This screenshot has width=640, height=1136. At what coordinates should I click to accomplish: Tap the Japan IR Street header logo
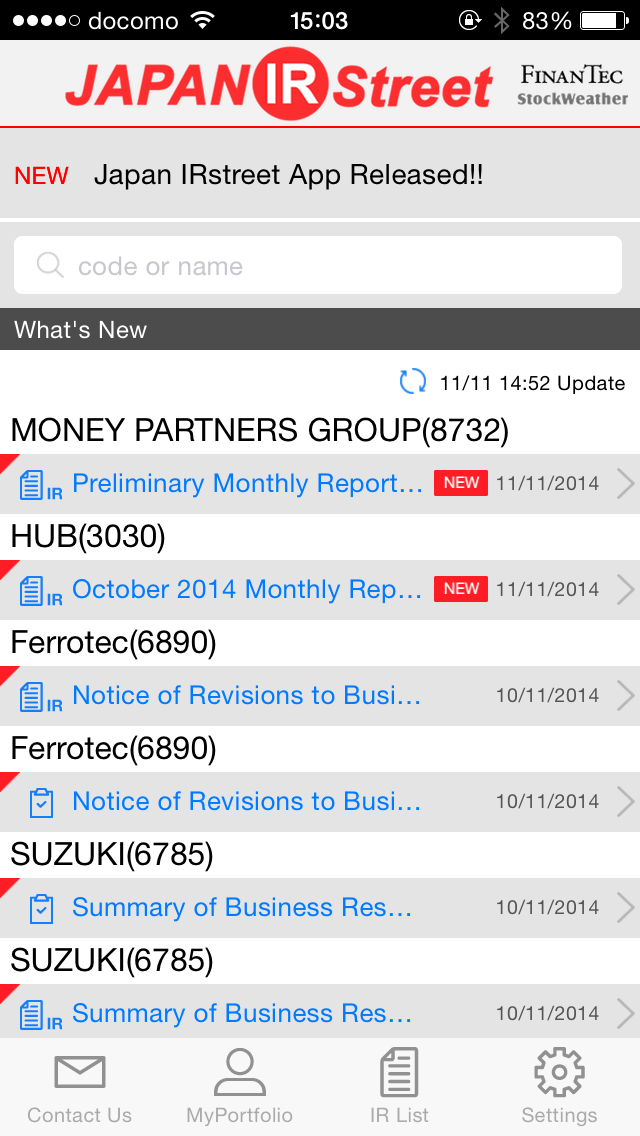pyautogui.click(x=279, y=85)
